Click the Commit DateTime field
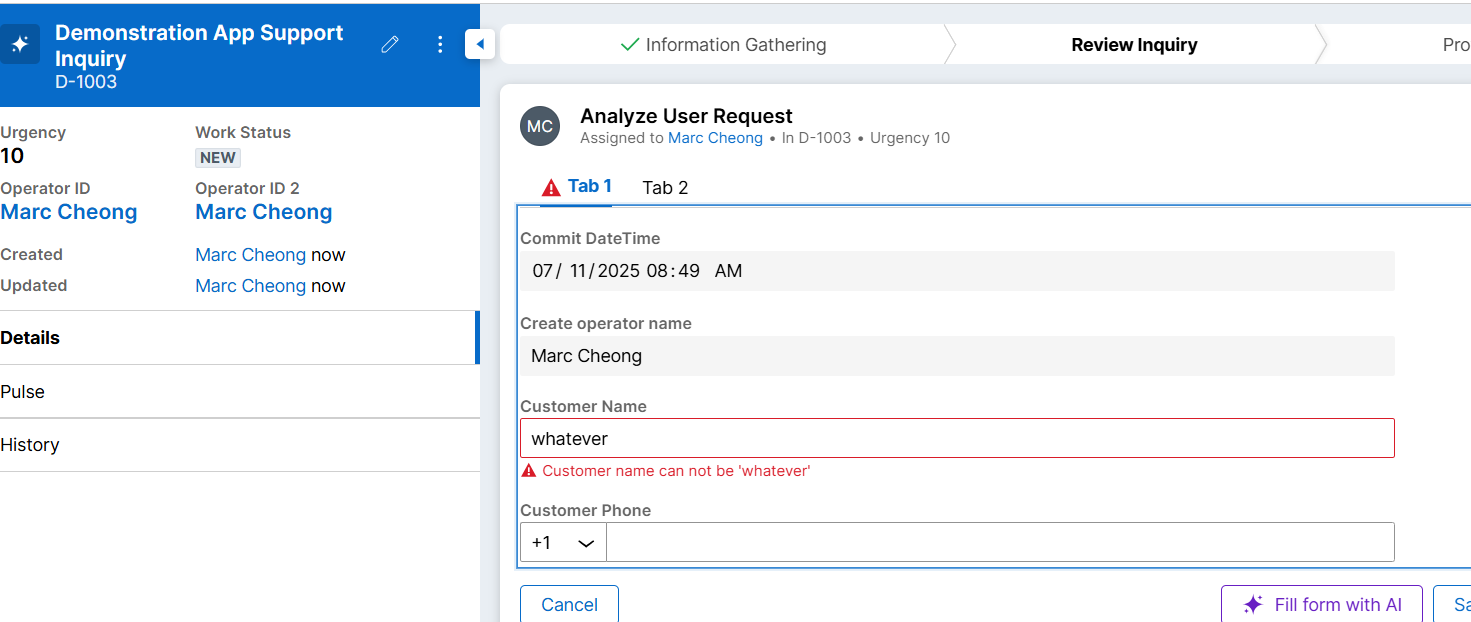This screenshot has height=622, width=1471. point(957,271)
